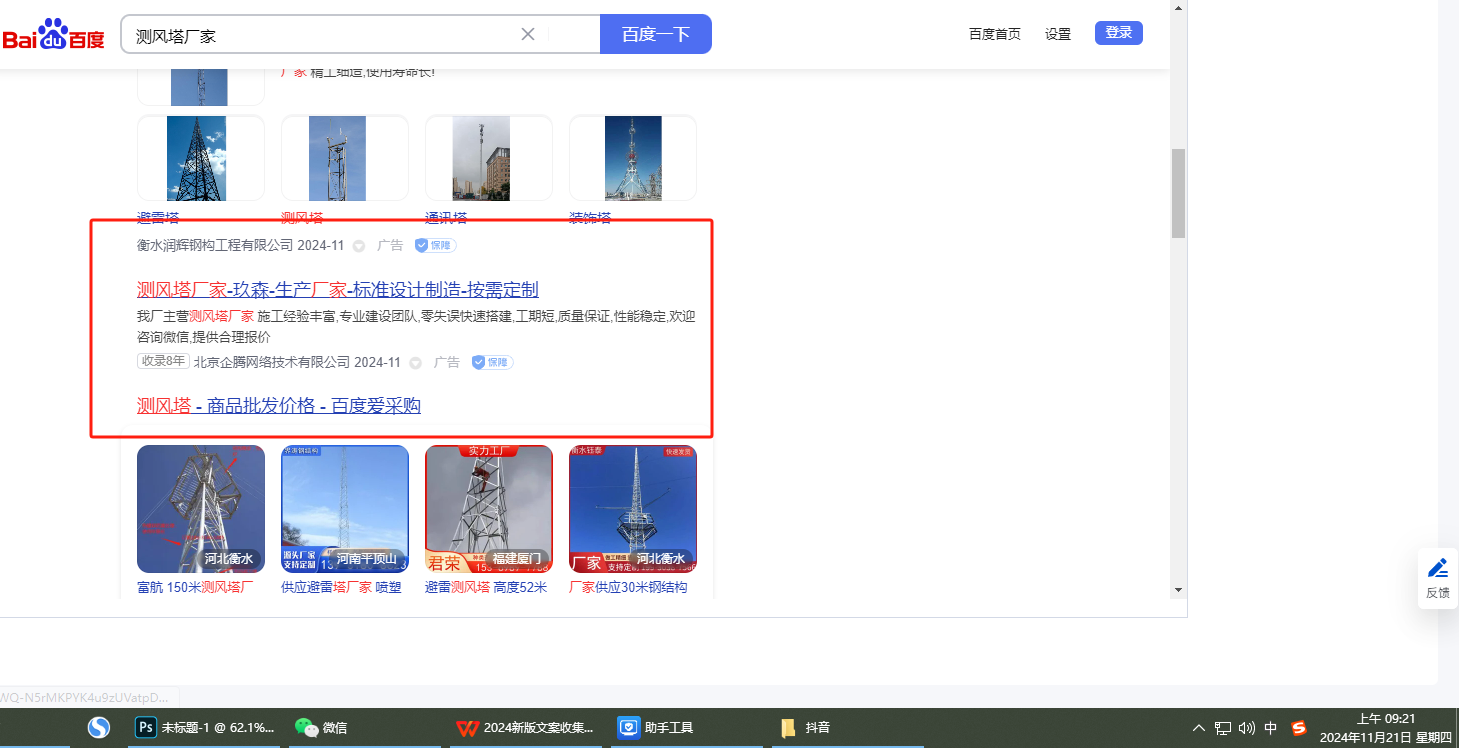Image resolution: width=1459 pixels, height=748 pixels.
Task: Open the 避雷塔 tower thumbnail
Action: coord(201,158)
